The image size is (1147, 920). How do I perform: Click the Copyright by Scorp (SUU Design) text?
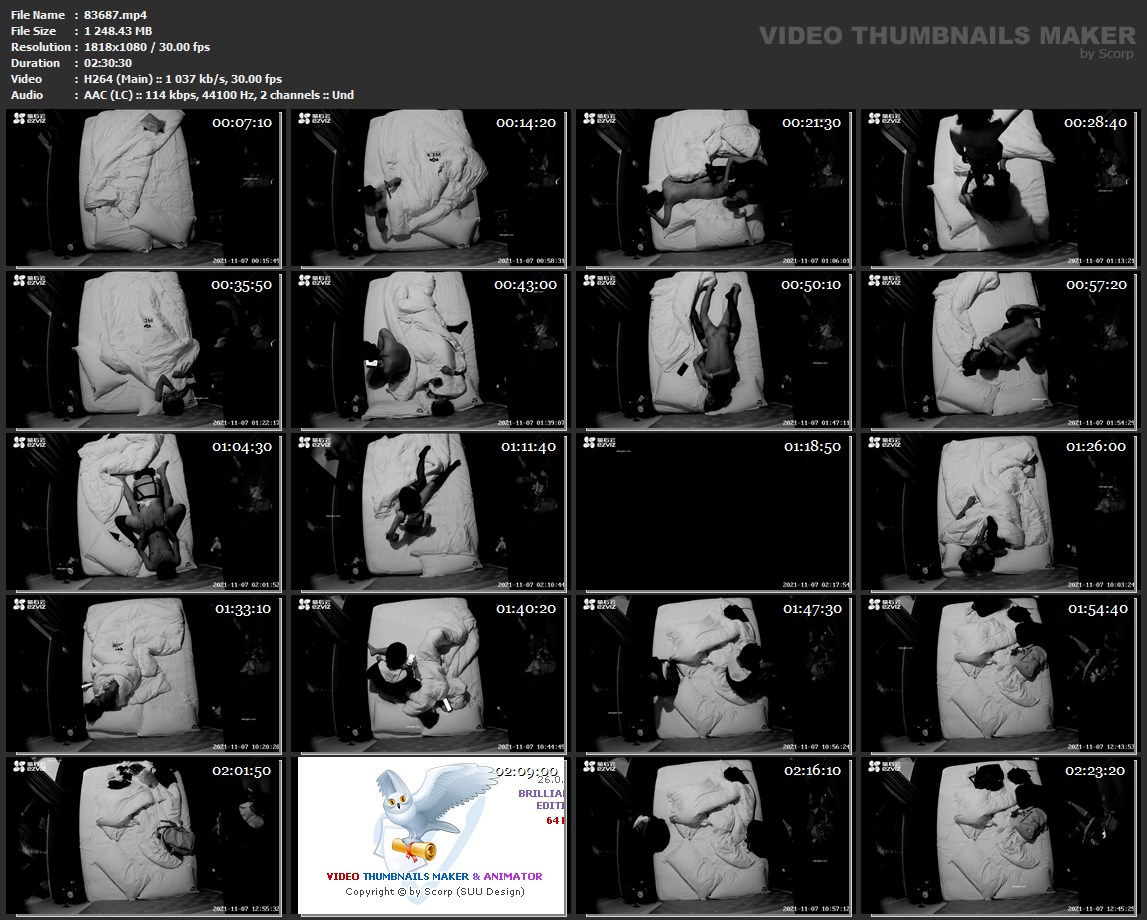434,892
